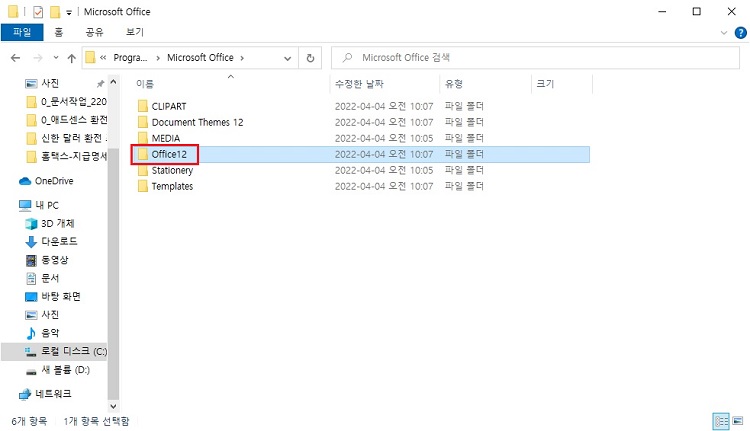Image resolution: width=750 pixels, height=431 pixels.
Task: Sort by the 이름 column header
Action: click(144, 84)
